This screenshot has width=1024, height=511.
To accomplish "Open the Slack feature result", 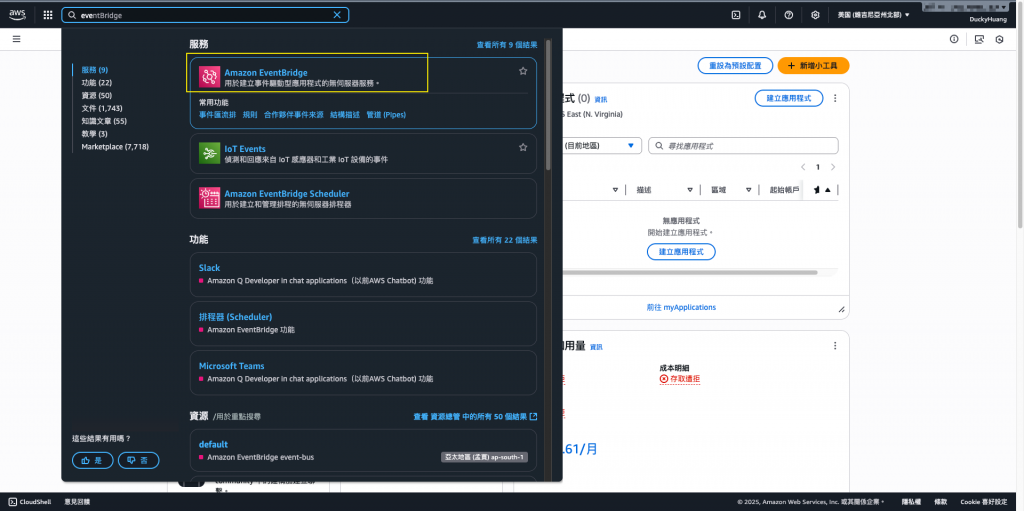I will pyautogui.click(x=210, y=268).
